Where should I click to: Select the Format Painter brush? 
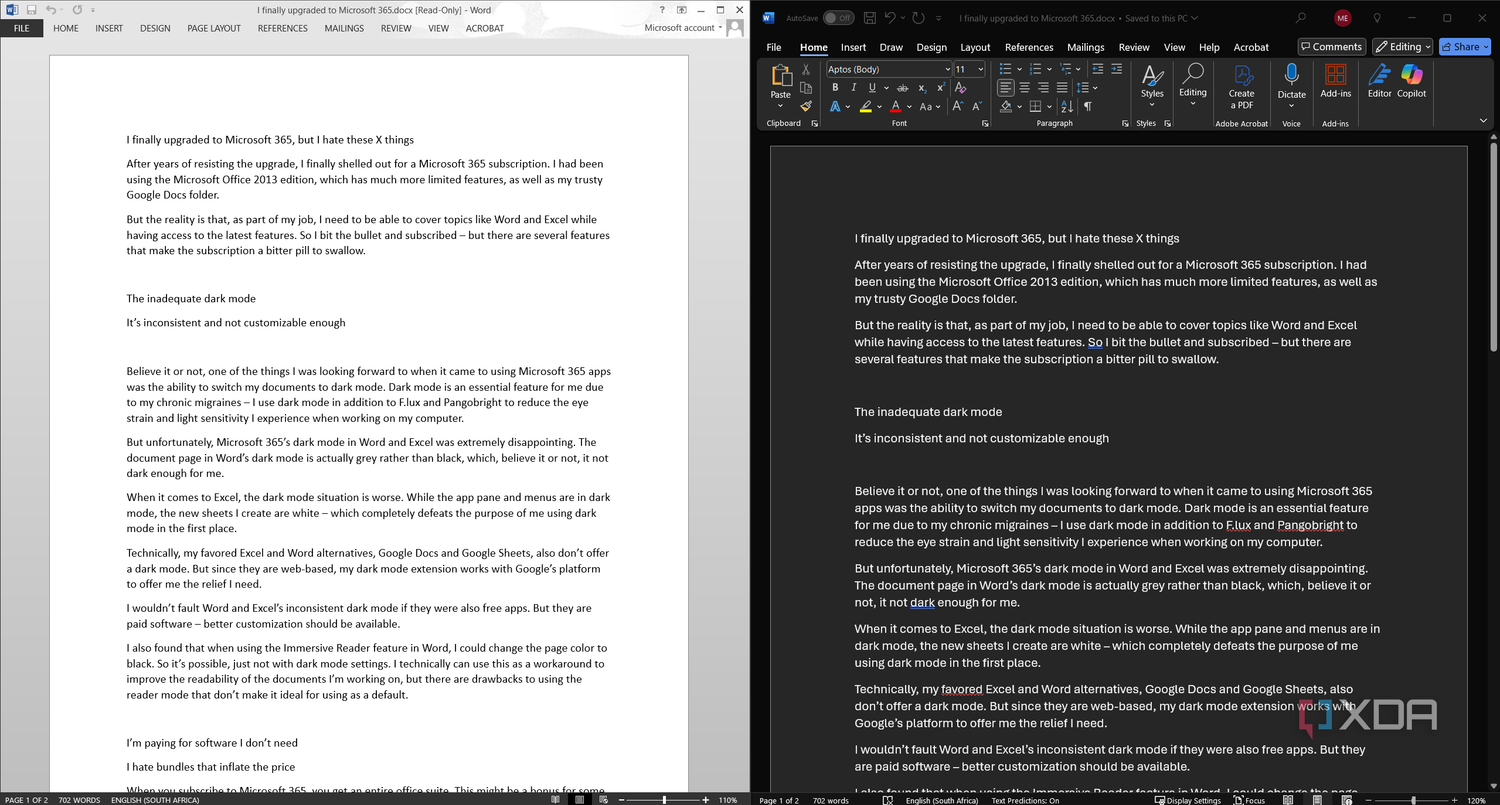806,106
